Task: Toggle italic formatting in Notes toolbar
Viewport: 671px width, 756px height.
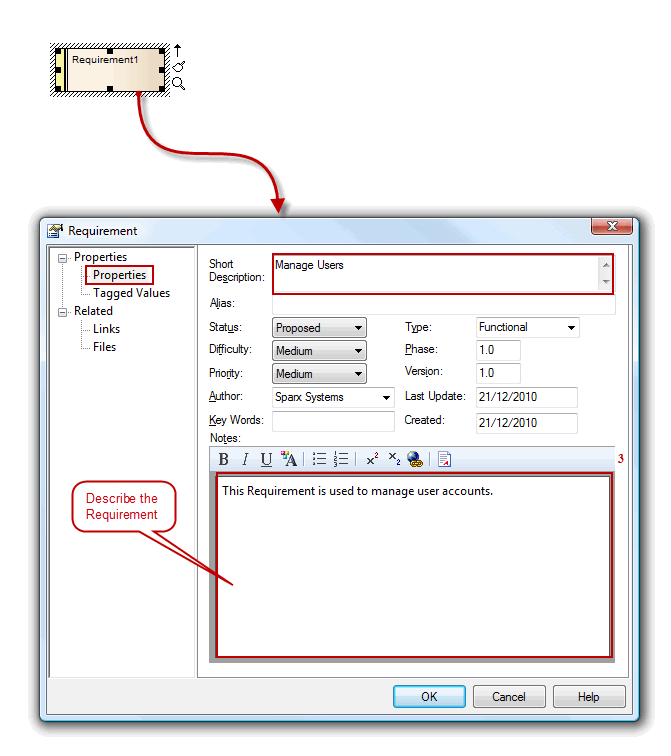Action: point(245,459)
